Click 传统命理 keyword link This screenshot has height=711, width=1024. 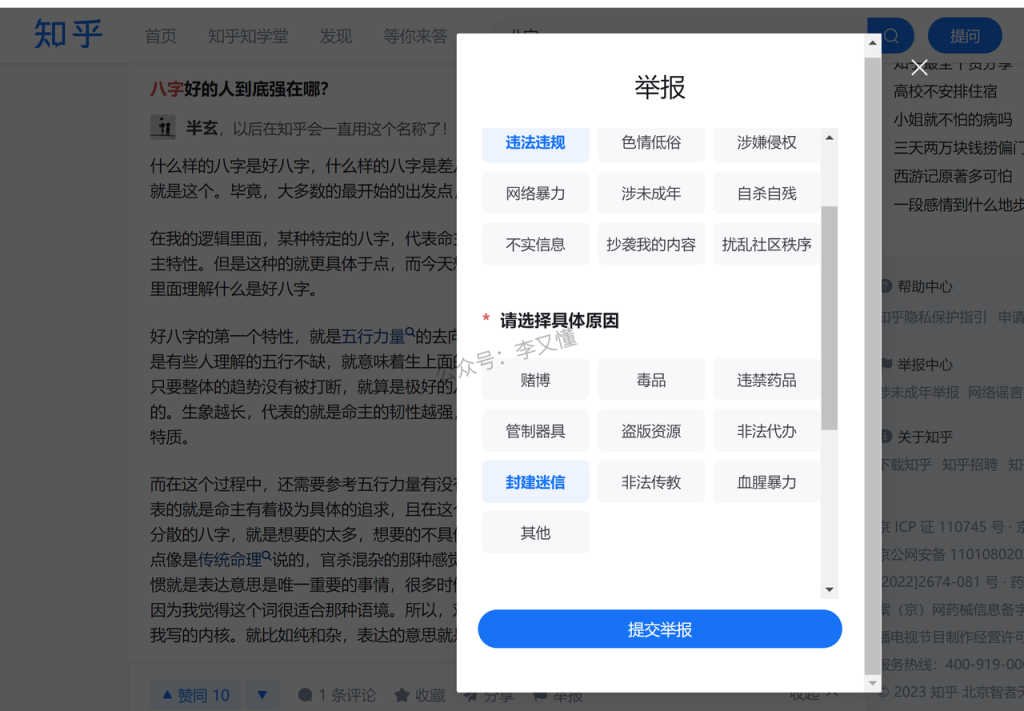tap(230, 560)
